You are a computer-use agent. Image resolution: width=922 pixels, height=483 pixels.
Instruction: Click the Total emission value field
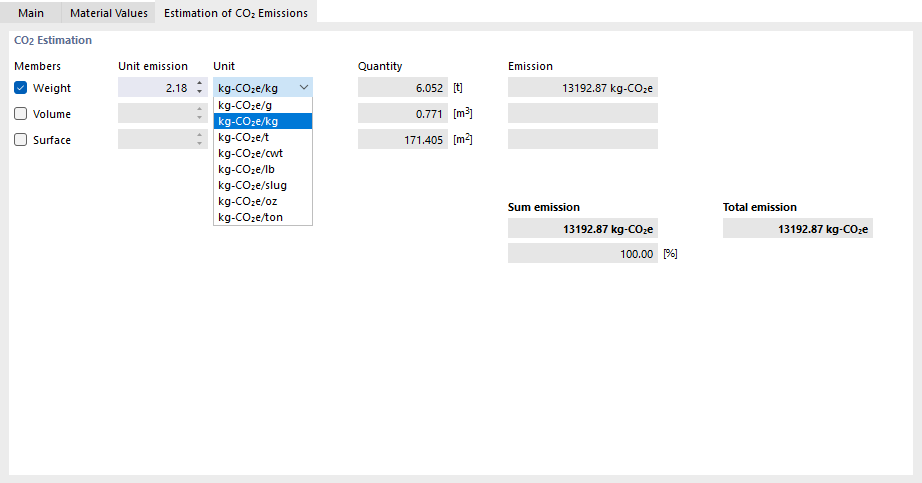coord(797,229)
